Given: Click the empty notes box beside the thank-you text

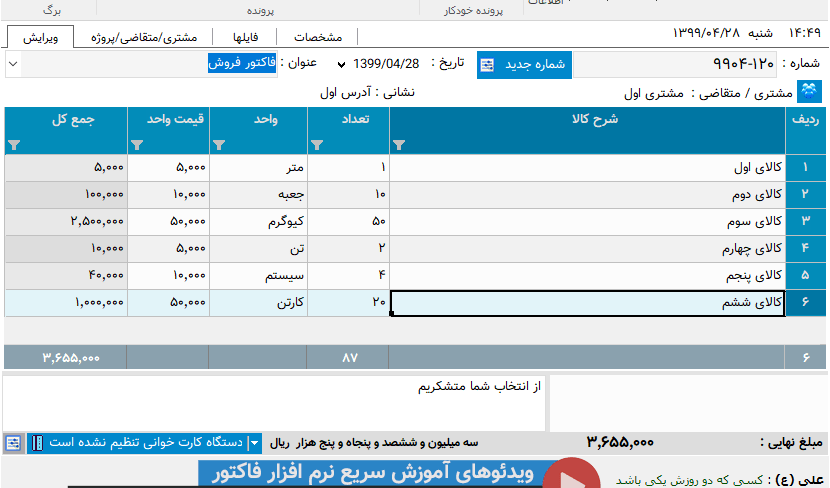Looking at the screenshot, I should [x=688, y=403].
